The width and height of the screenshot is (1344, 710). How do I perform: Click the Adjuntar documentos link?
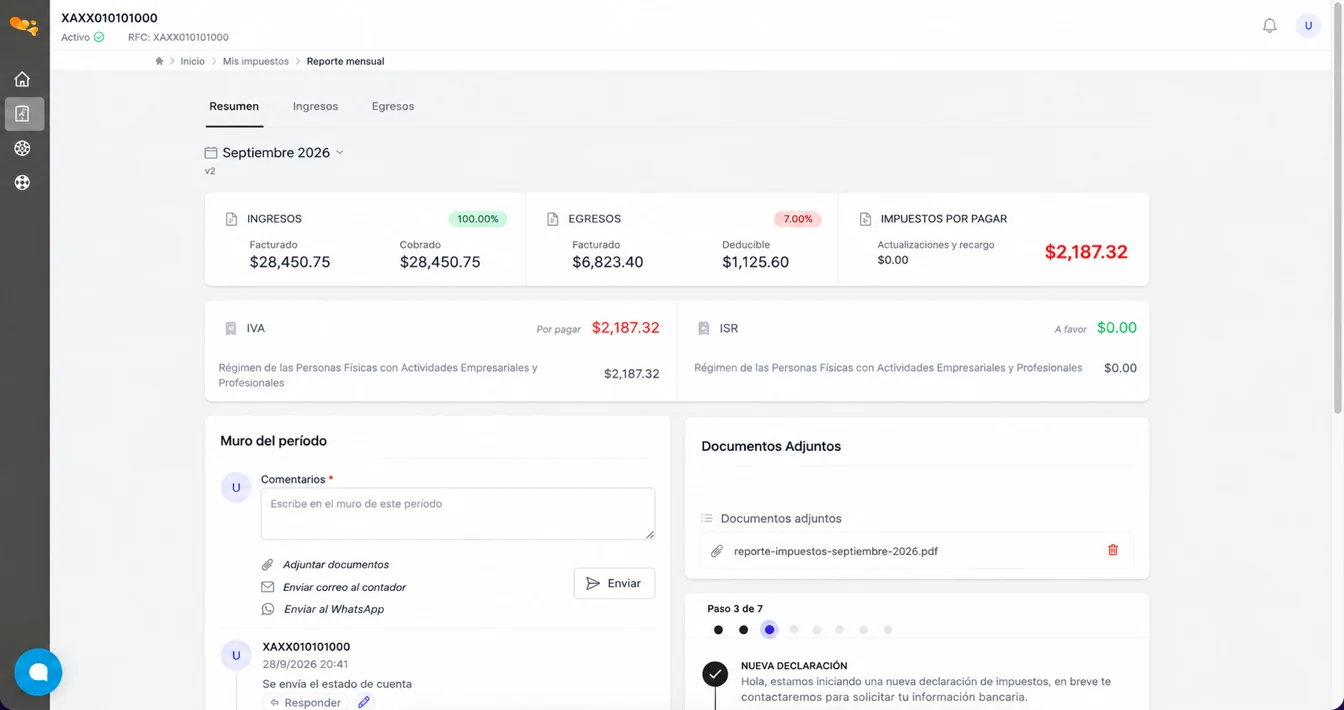coord(336,565)
